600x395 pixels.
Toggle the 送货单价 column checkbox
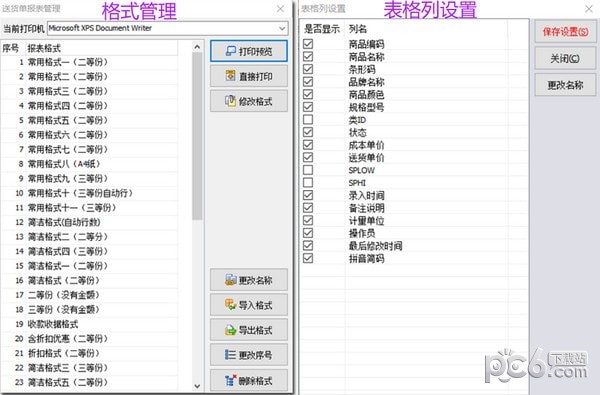pos(308,157)
